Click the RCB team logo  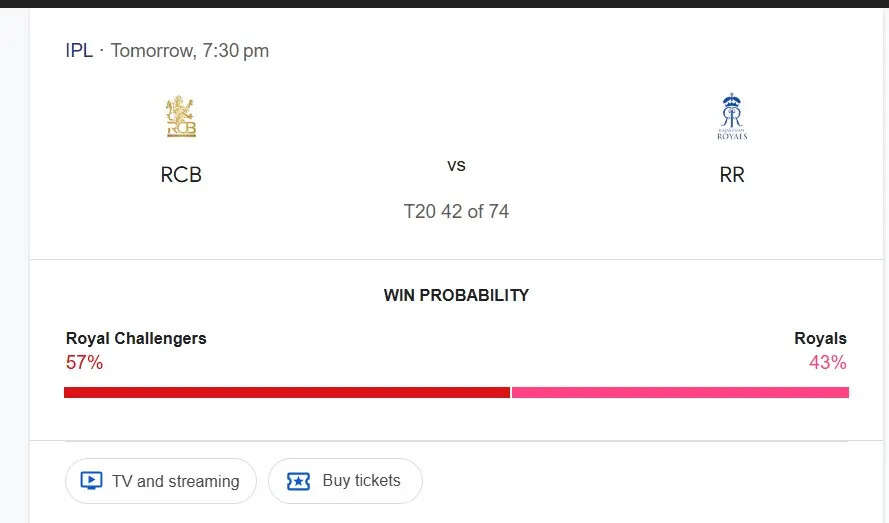point(181,116)
